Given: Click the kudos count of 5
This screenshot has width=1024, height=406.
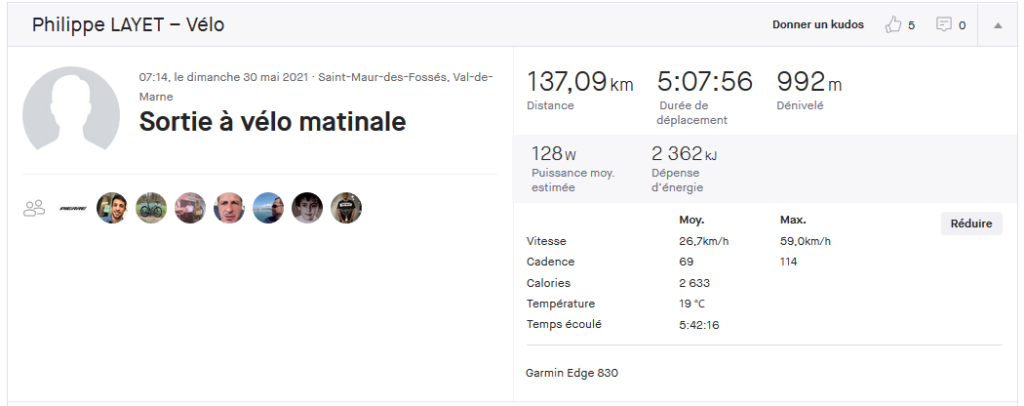Looking at the screenshot, I should tap(911, 25).
